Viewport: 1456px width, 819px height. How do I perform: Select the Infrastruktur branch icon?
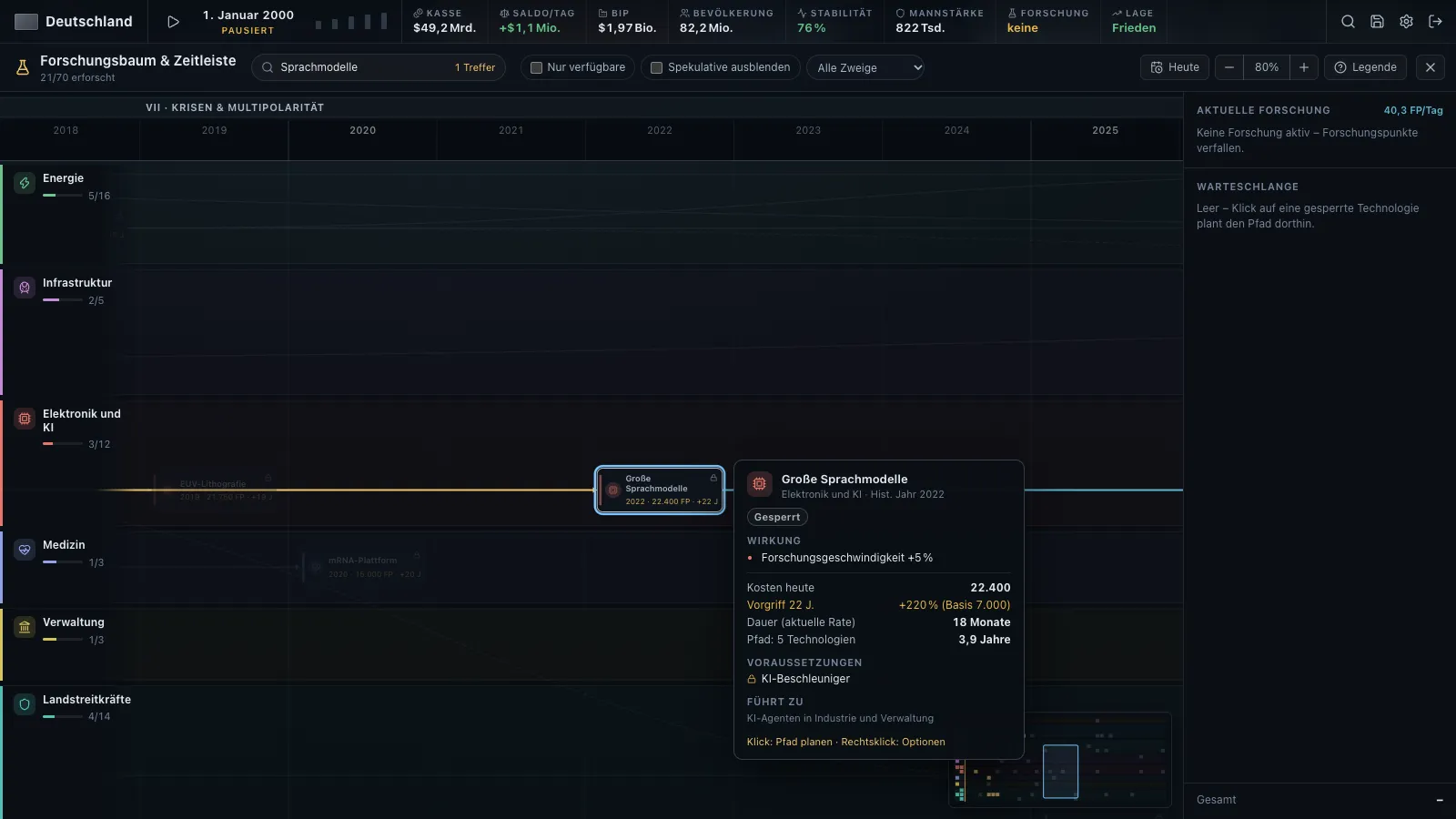(25, 288)
